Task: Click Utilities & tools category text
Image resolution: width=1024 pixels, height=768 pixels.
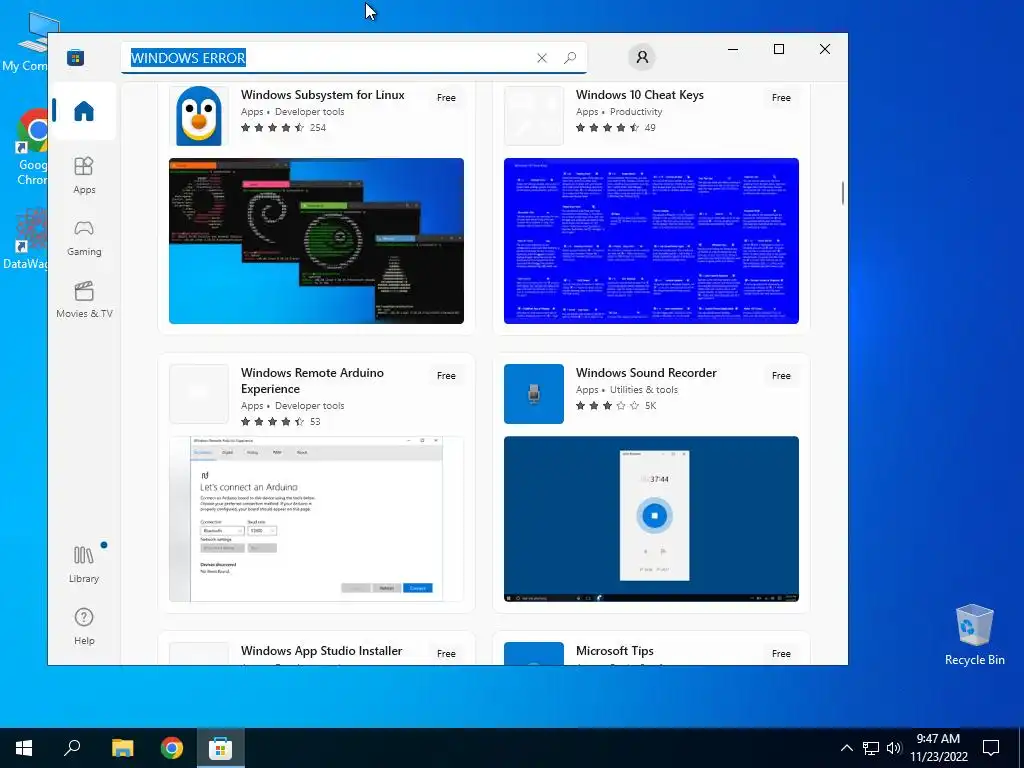Action: [643, 390]
